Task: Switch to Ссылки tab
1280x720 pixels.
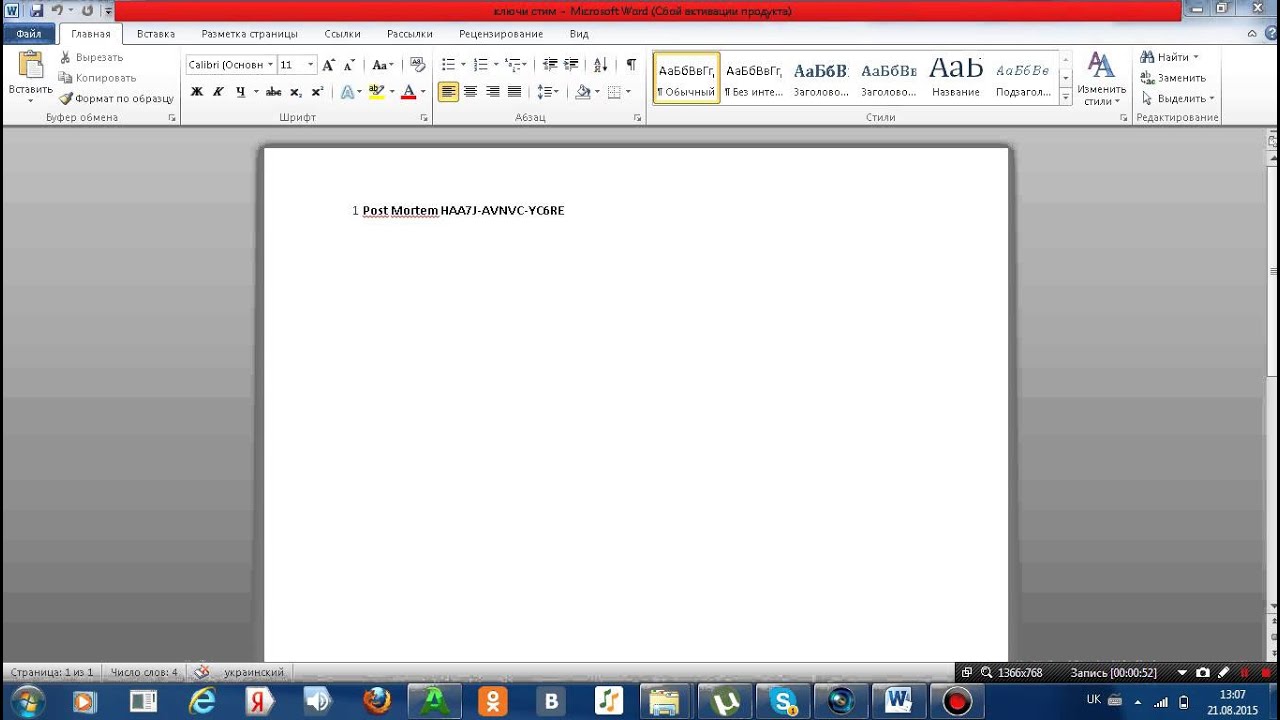Action: click(342, 33)
